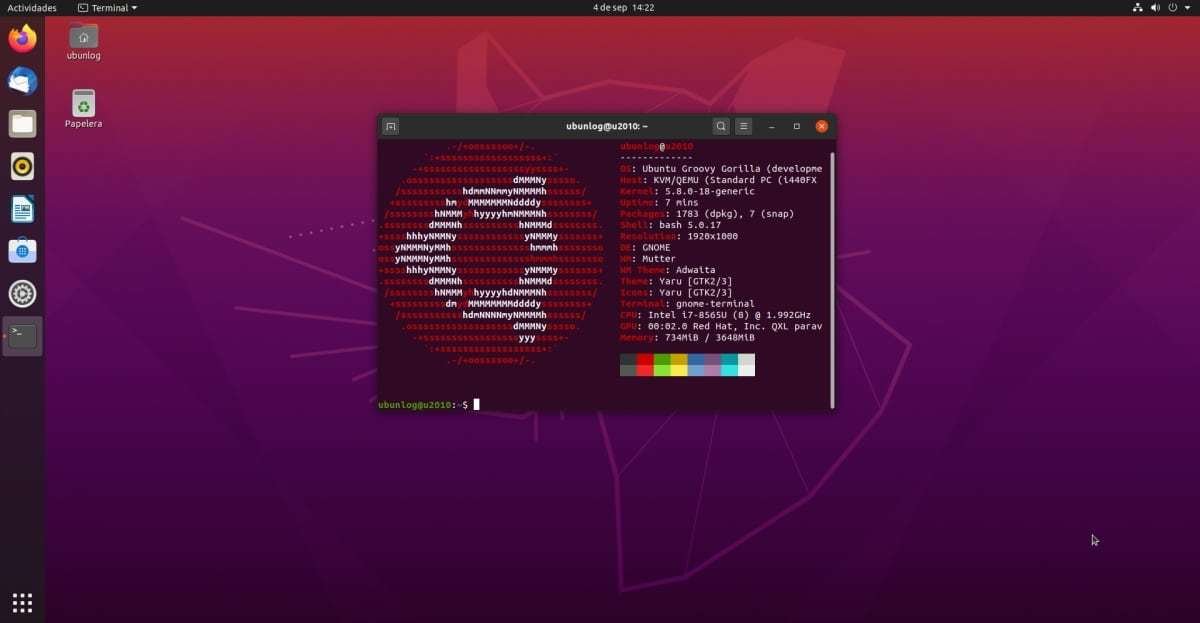Click the terminal search magnifier button
This screenshot has width=1200, height=623.
click(721, 126)
